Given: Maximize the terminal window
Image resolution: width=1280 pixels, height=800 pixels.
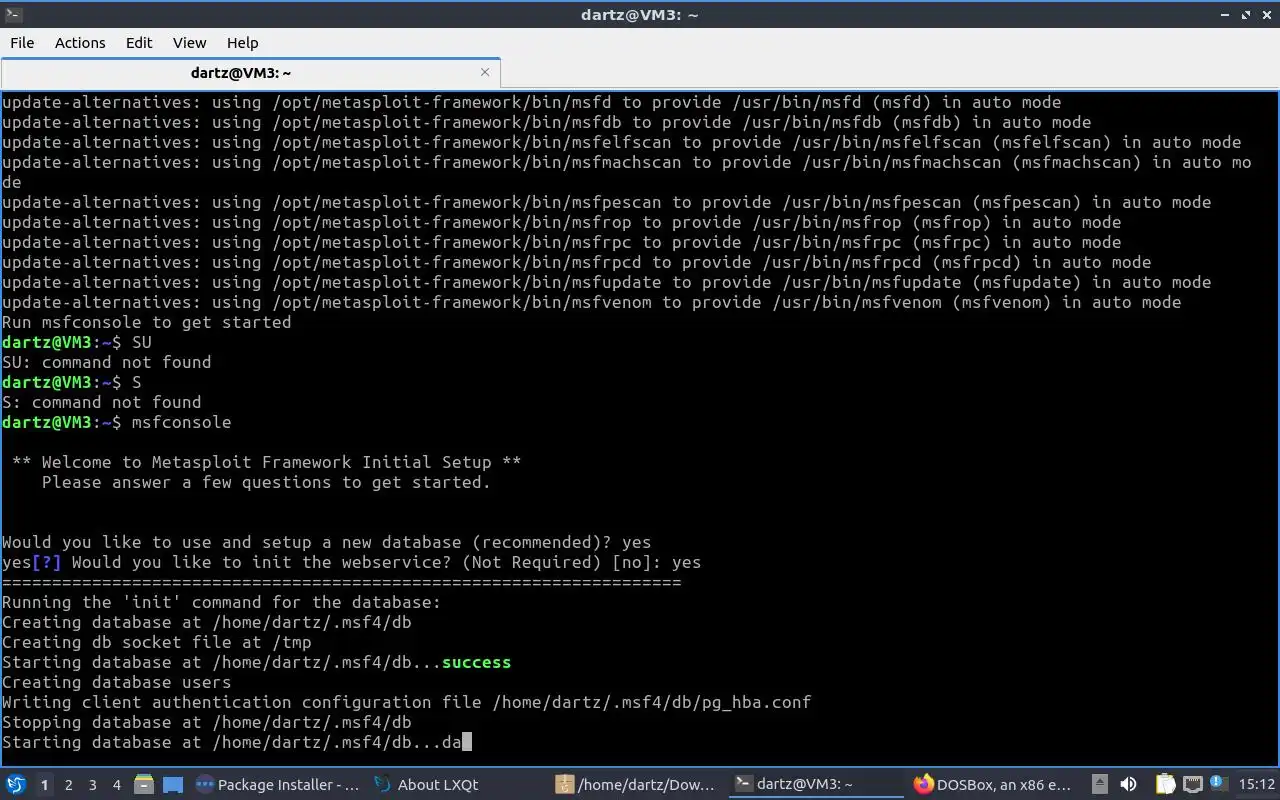Looking at the screenshot, I should (1246, 14).
